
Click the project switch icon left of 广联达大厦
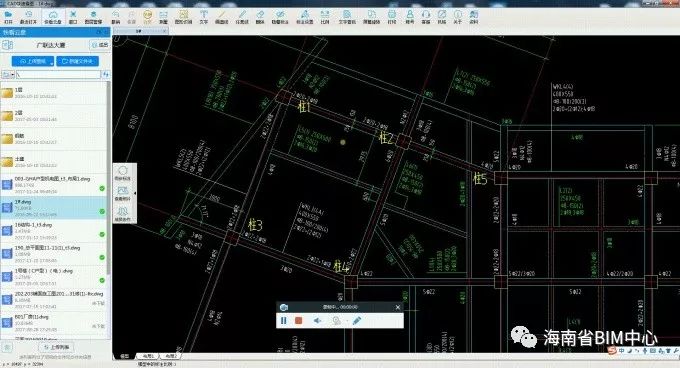[7, 45]
